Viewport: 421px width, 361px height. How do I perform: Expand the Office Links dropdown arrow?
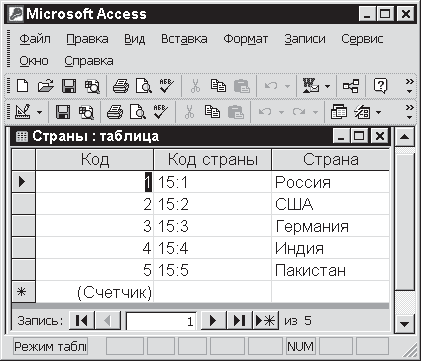[327, 87]
